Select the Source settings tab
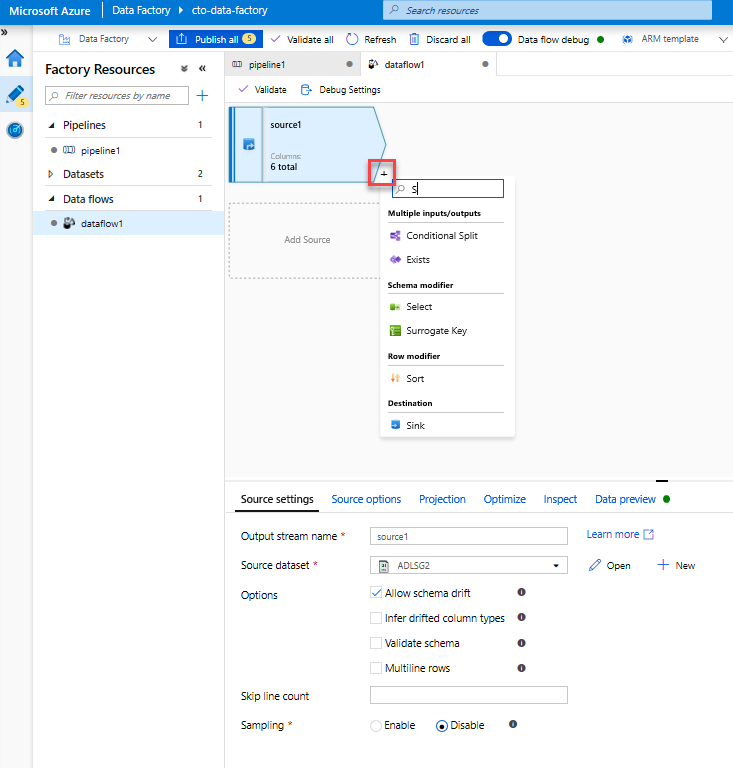 pyautogui.click(x=277, y=499)
